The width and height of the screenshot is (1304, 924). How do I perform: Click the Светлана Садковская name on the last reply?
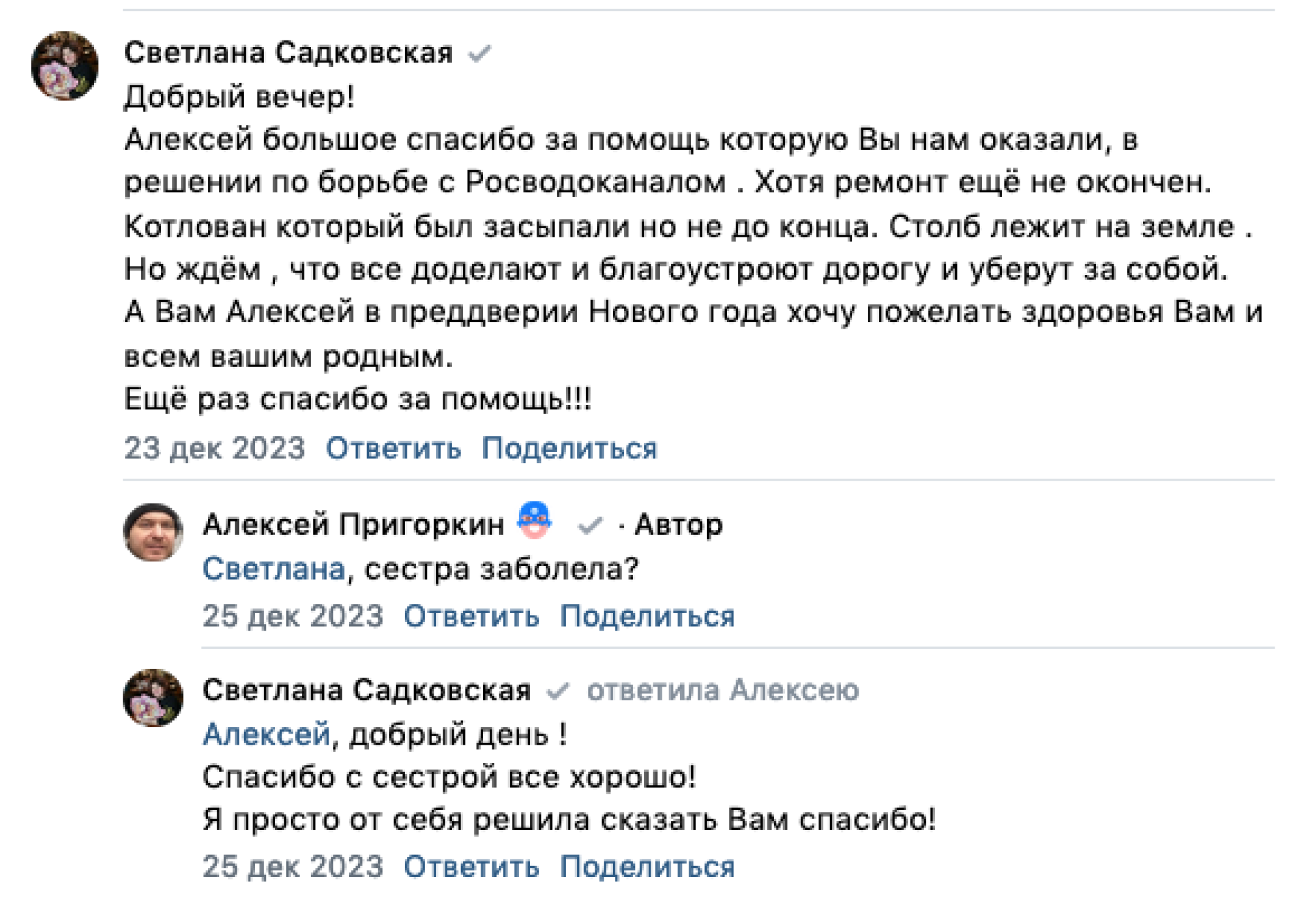366,690
